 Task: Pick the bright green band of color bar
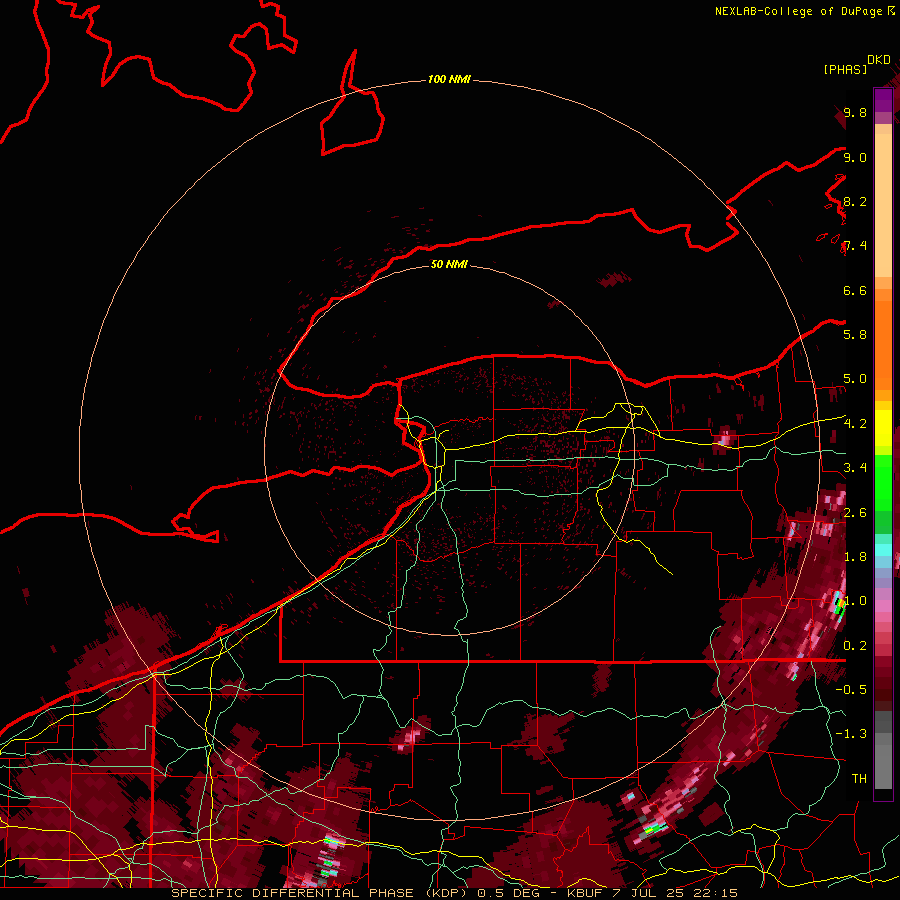[883, 483]
